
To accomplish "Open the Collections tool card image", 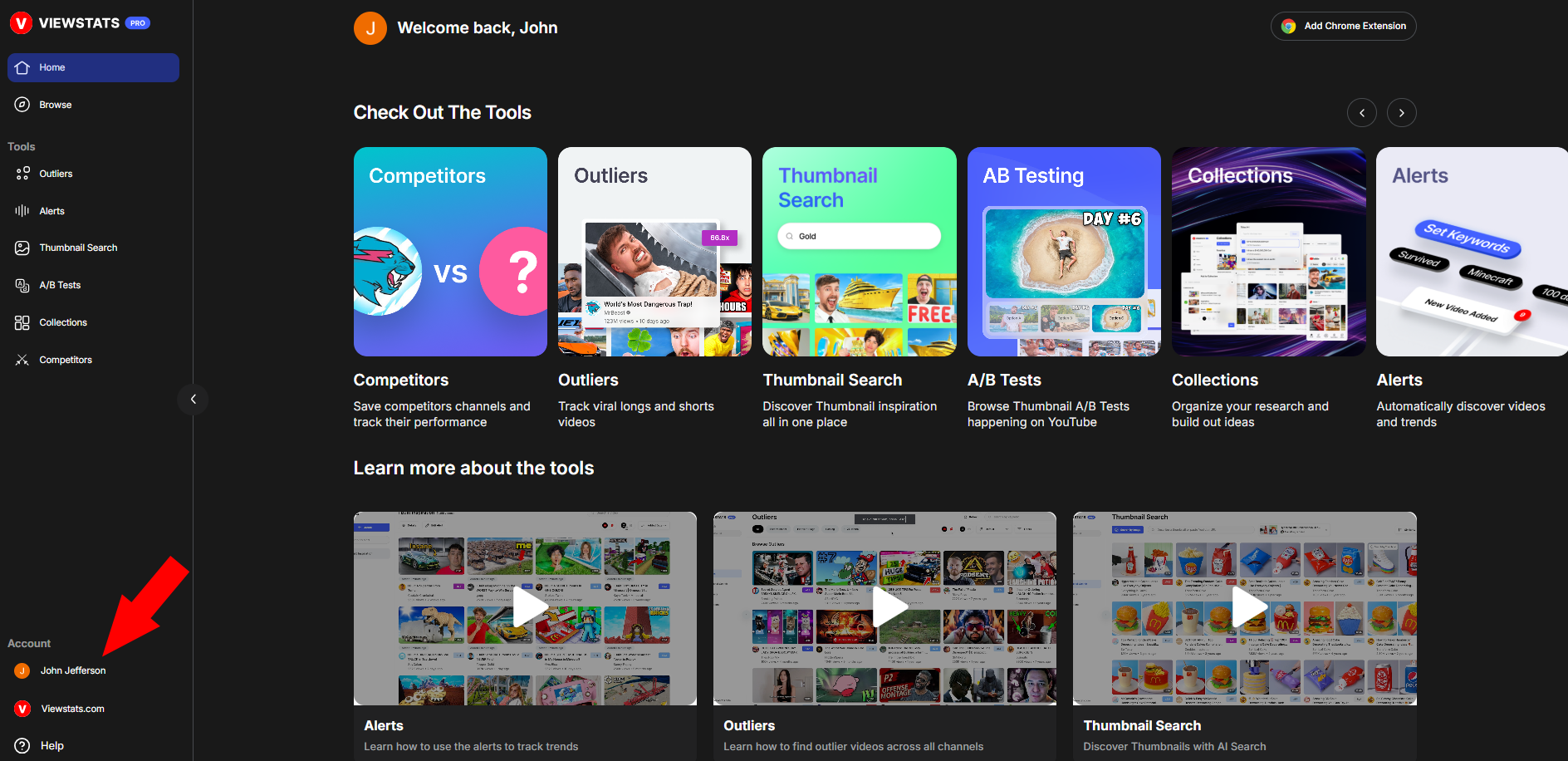I will click(1269, 252).
